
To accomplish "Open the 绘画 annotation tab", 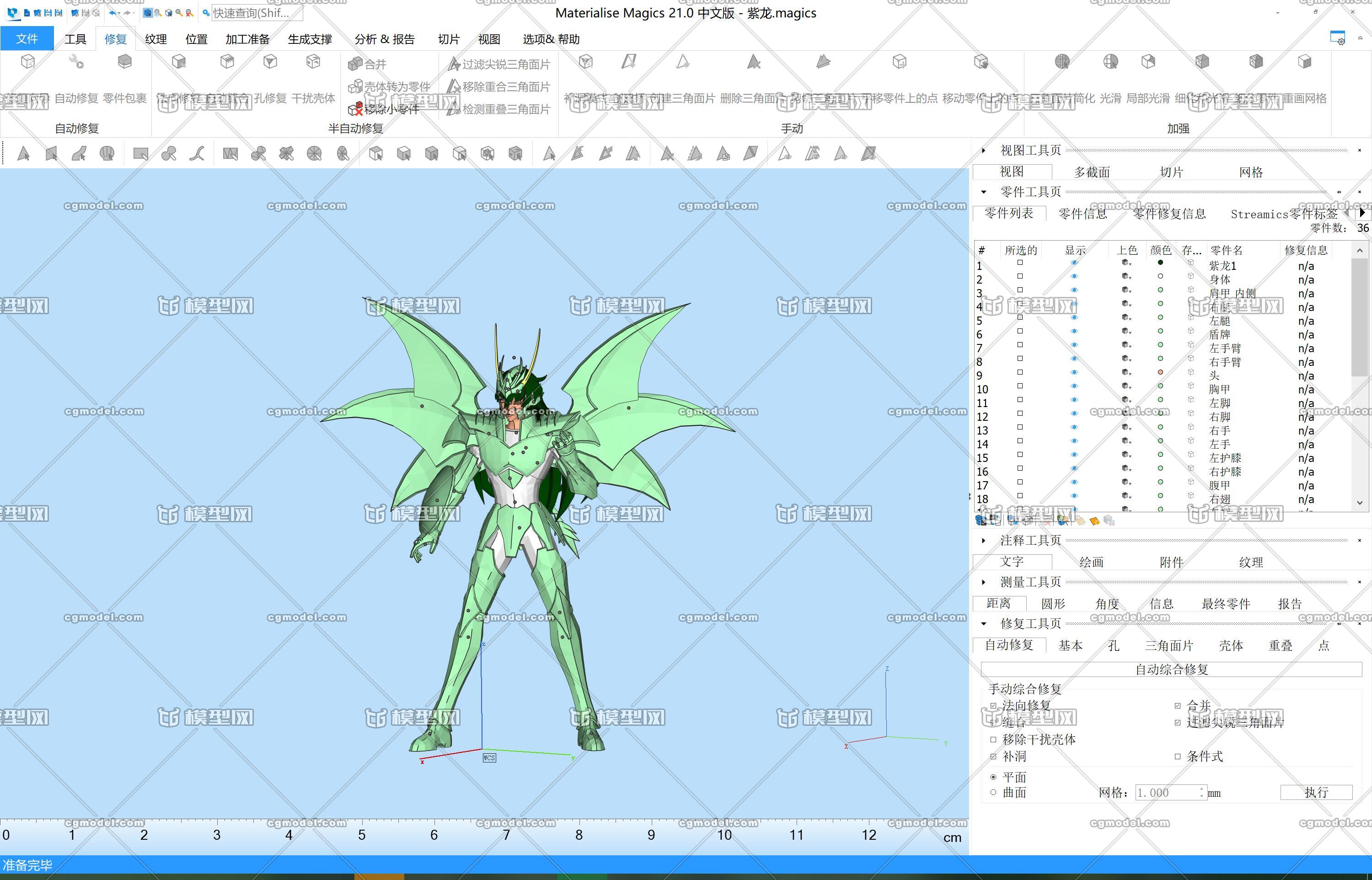I will point(1092,562).
